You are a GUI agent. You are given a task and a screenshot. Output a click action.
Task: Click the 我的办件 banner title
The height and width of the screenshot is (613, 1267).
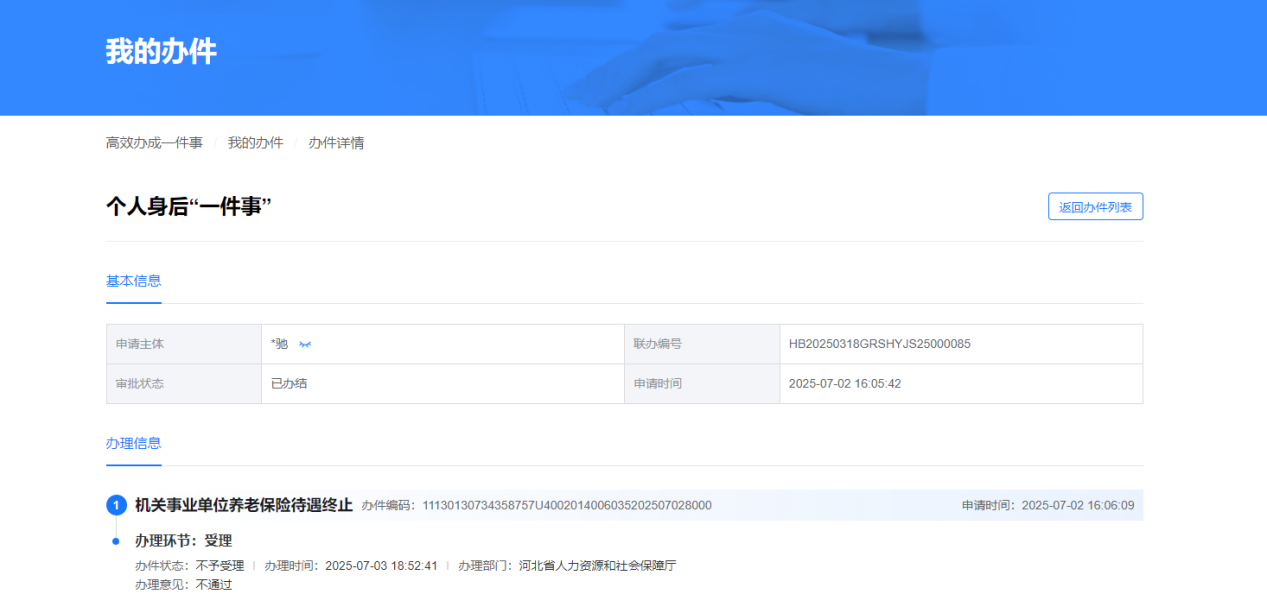coord(161,52)
